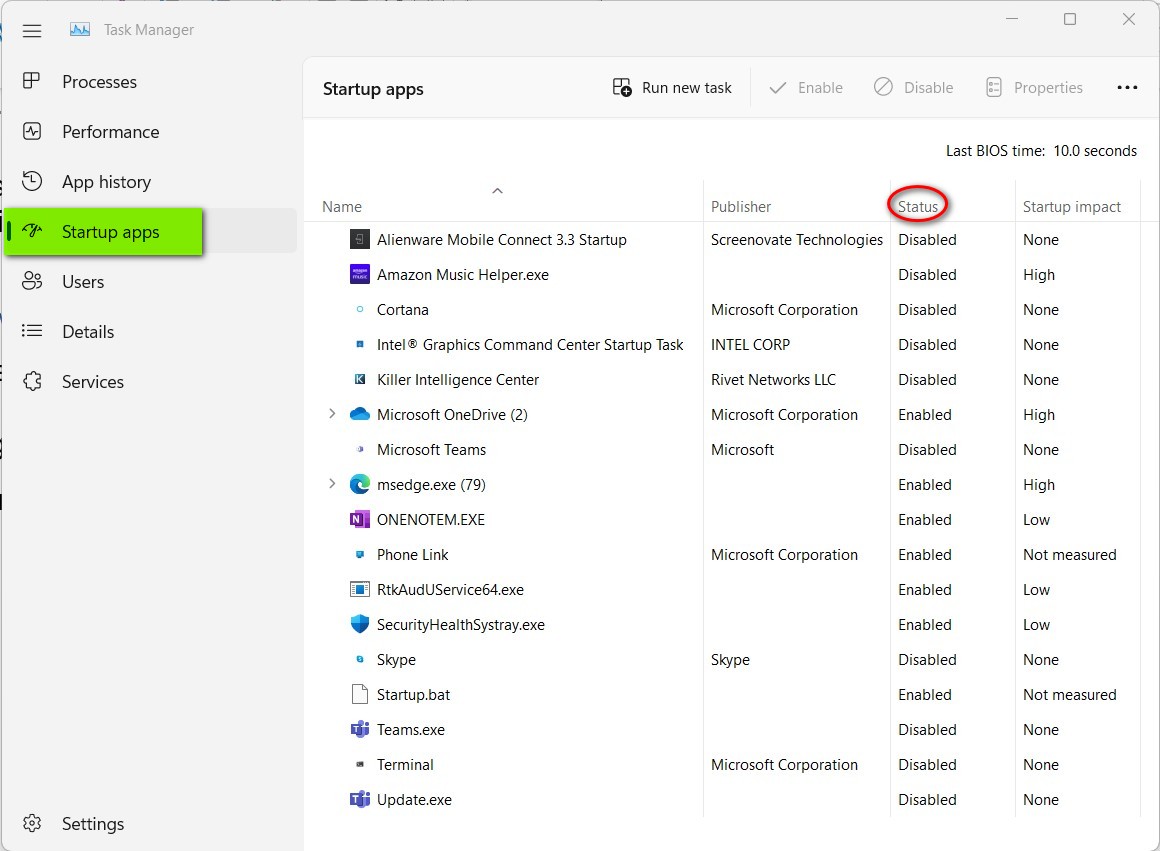Click the Run new task button
Image resolution: width=1160 pixels, height=851 pixels.
(671, 87)
